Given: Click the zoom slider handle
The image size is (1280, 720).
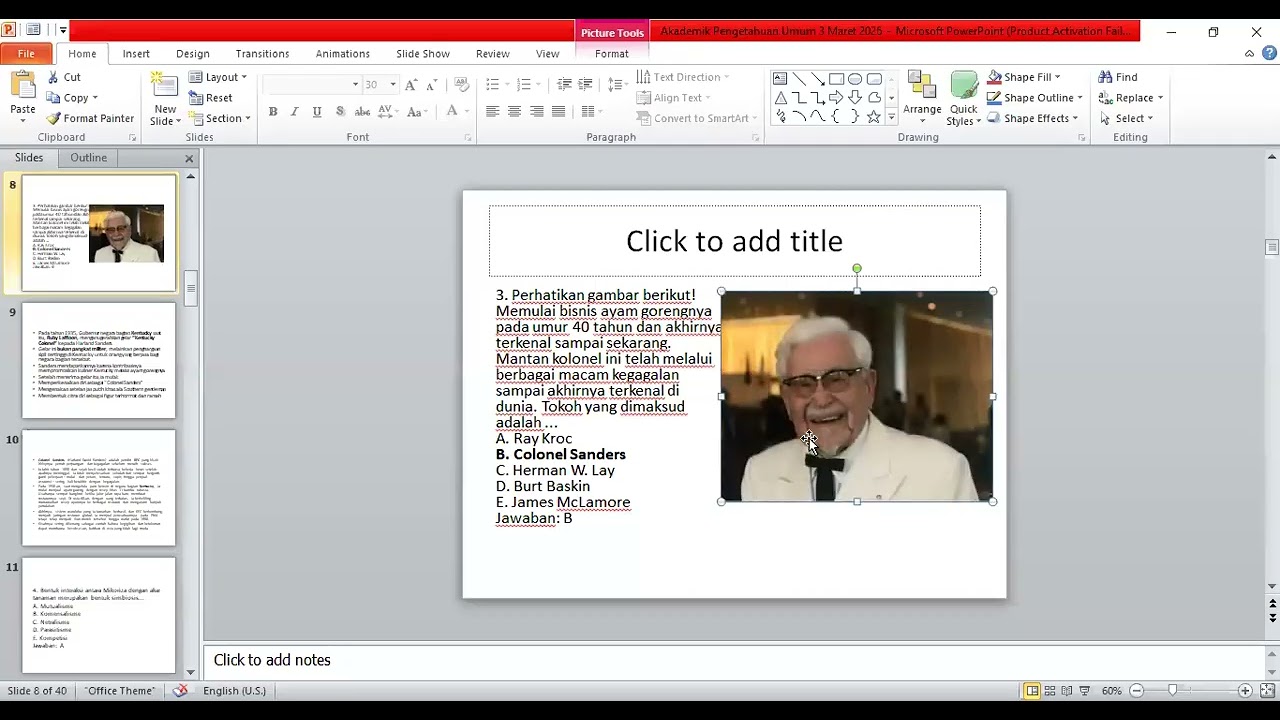Looking at the screenshot, I should click(1172, 691).
